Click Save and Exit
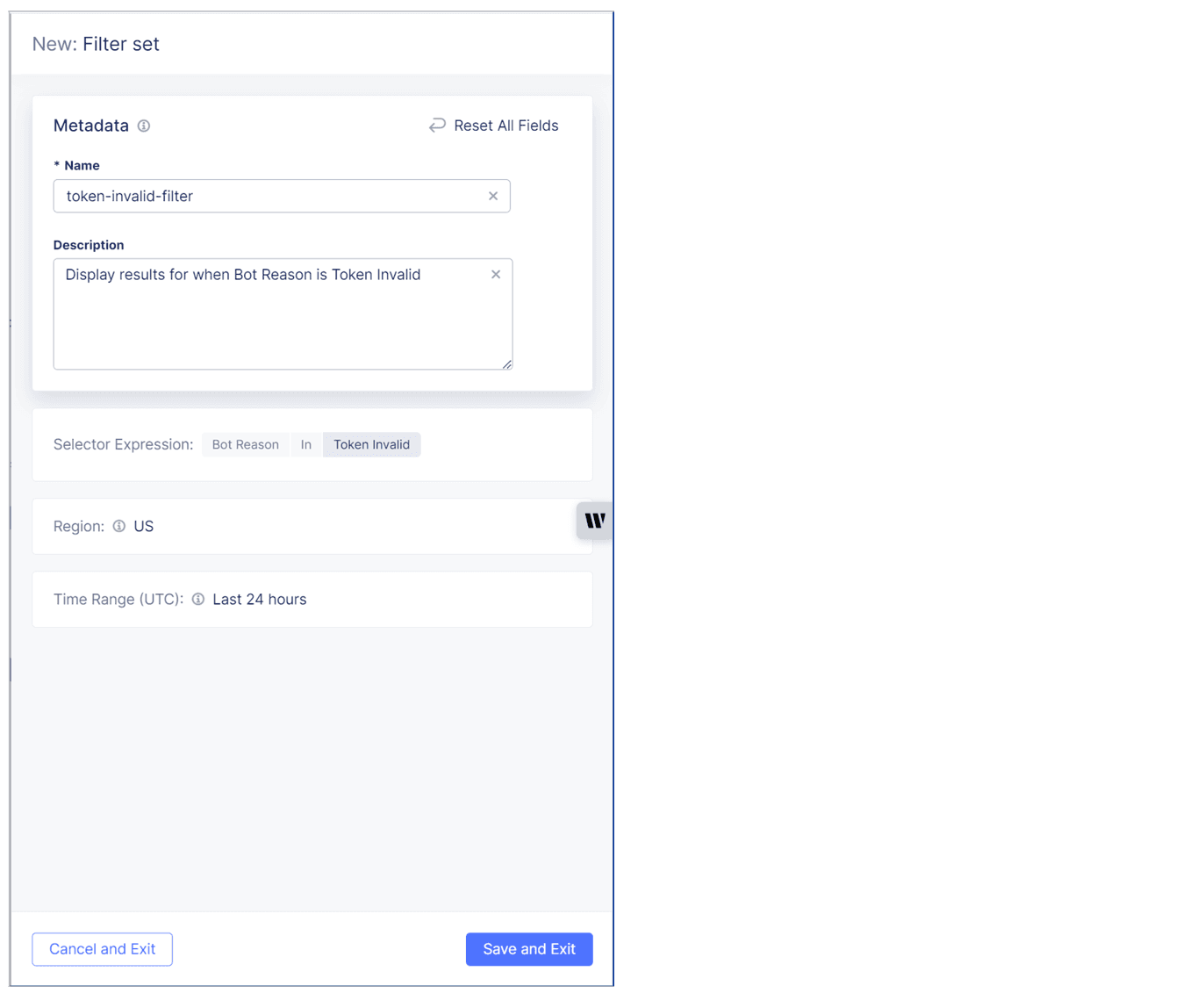This screenshot has width=1204, height=993. (x=528, y=949)
